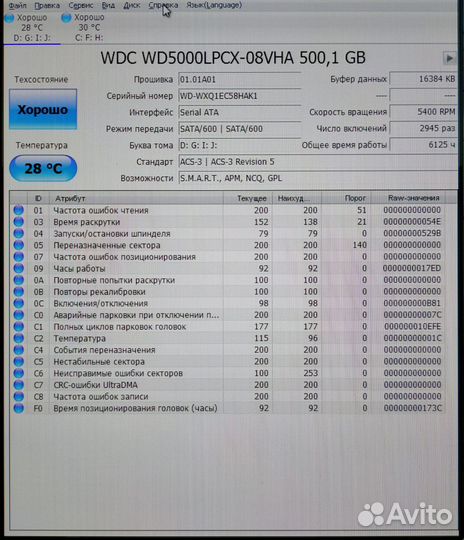Open the Файл menu
The image size is (464, 540).
pyautogui.click(x=17, y=6)
